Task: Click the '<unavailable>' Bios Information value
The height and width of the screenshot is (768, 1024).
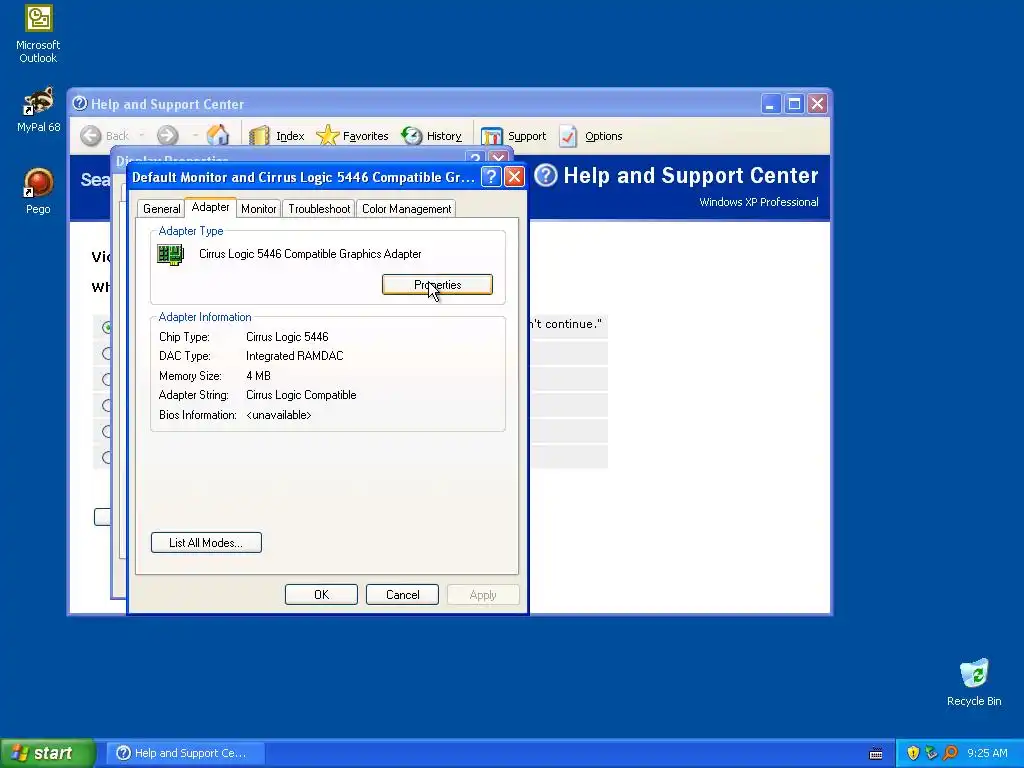Action: click(x=279, y=415)
